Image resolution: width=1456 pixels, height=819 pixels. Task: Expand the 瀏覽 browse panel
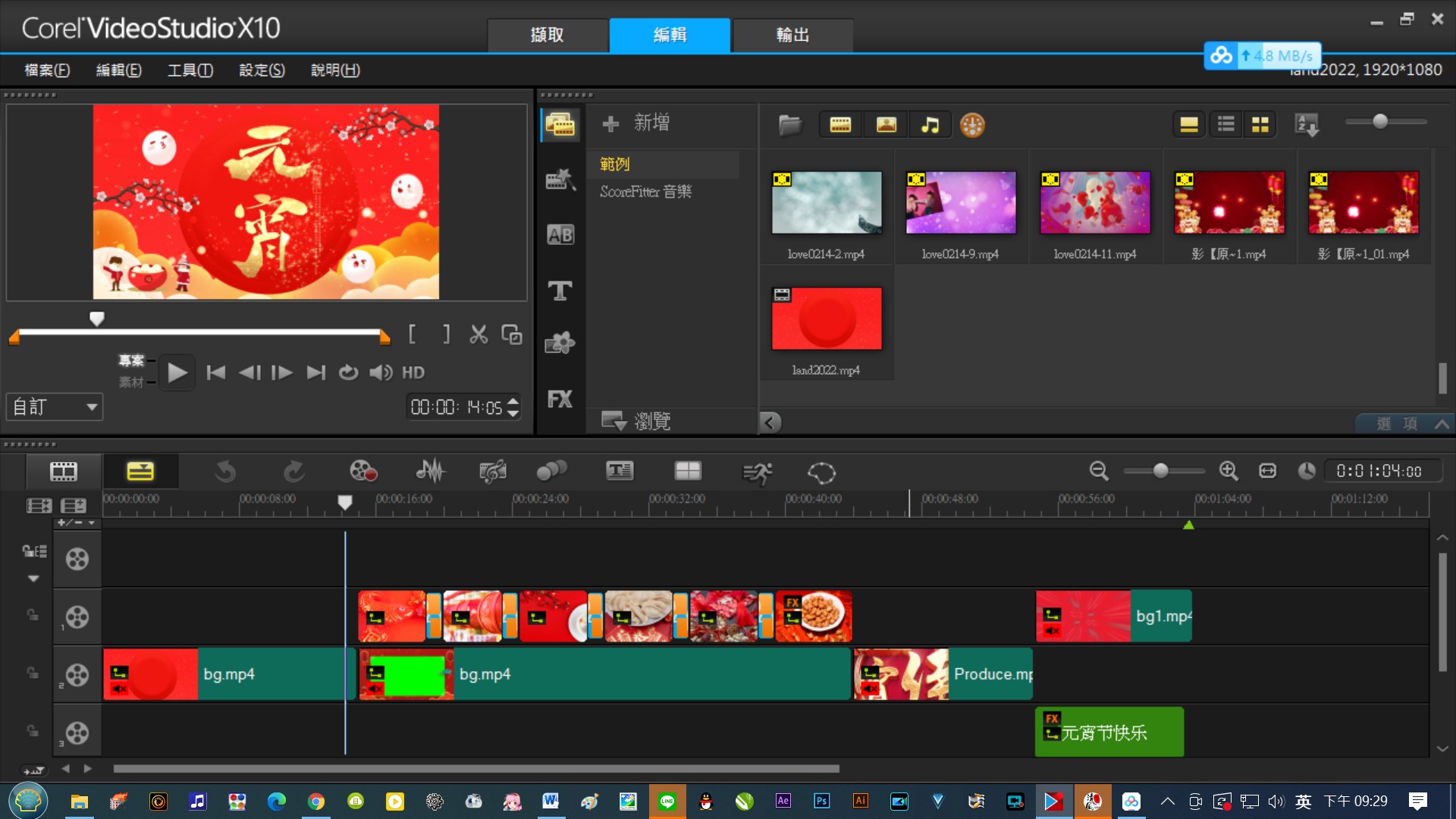[635, 421]
